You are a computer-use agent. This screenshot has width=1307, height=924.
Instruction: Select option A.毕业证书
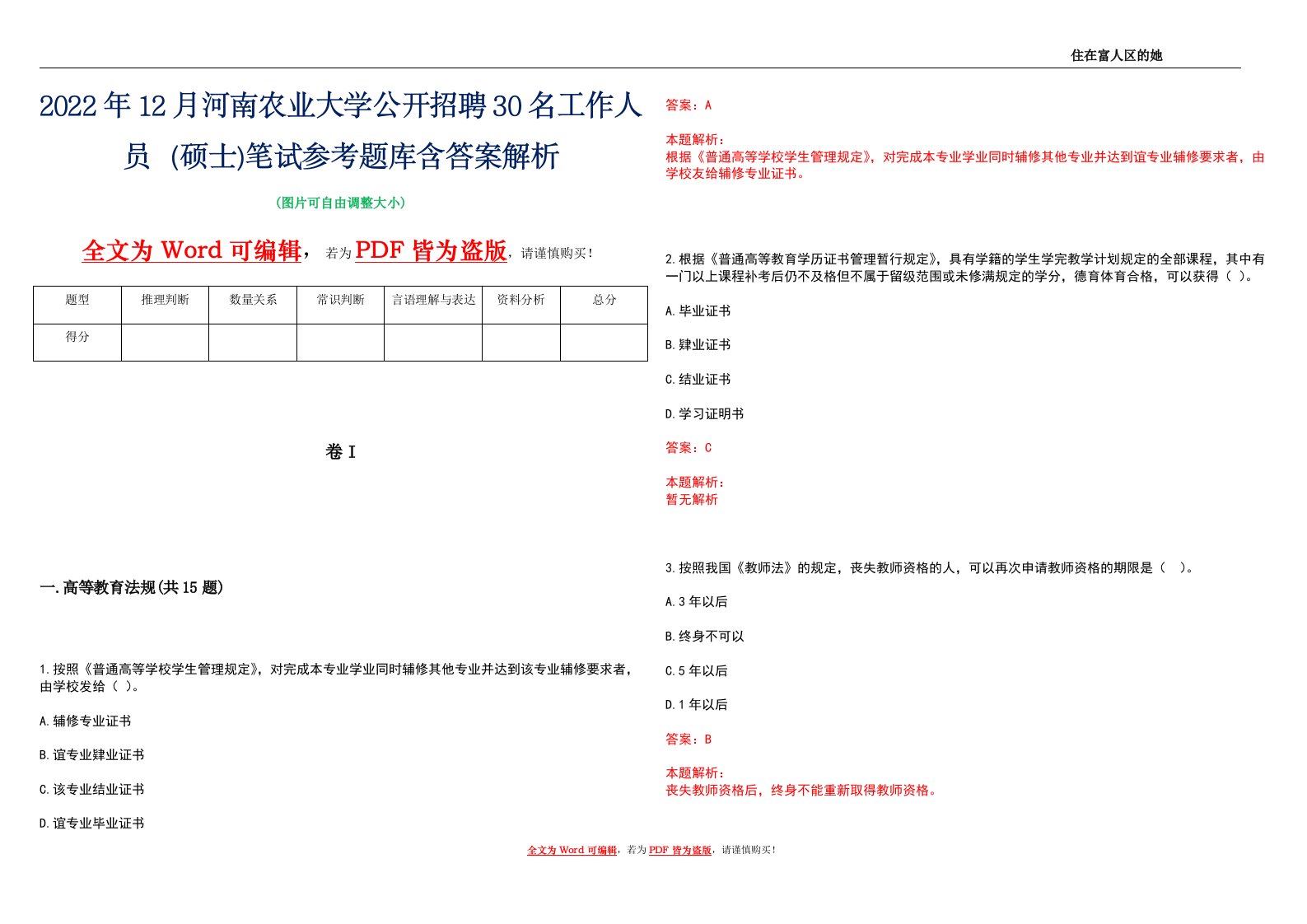tap(698, 310)
